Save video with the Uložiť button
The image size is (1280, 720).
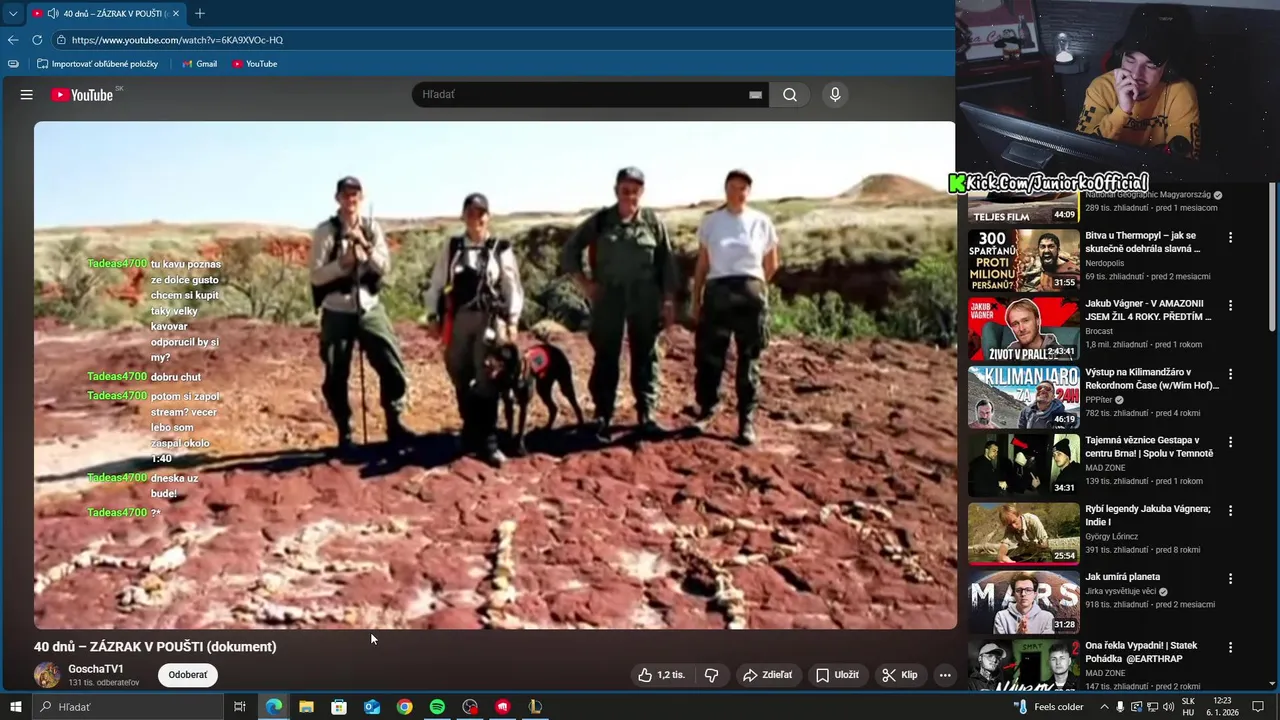coord(837,675)
